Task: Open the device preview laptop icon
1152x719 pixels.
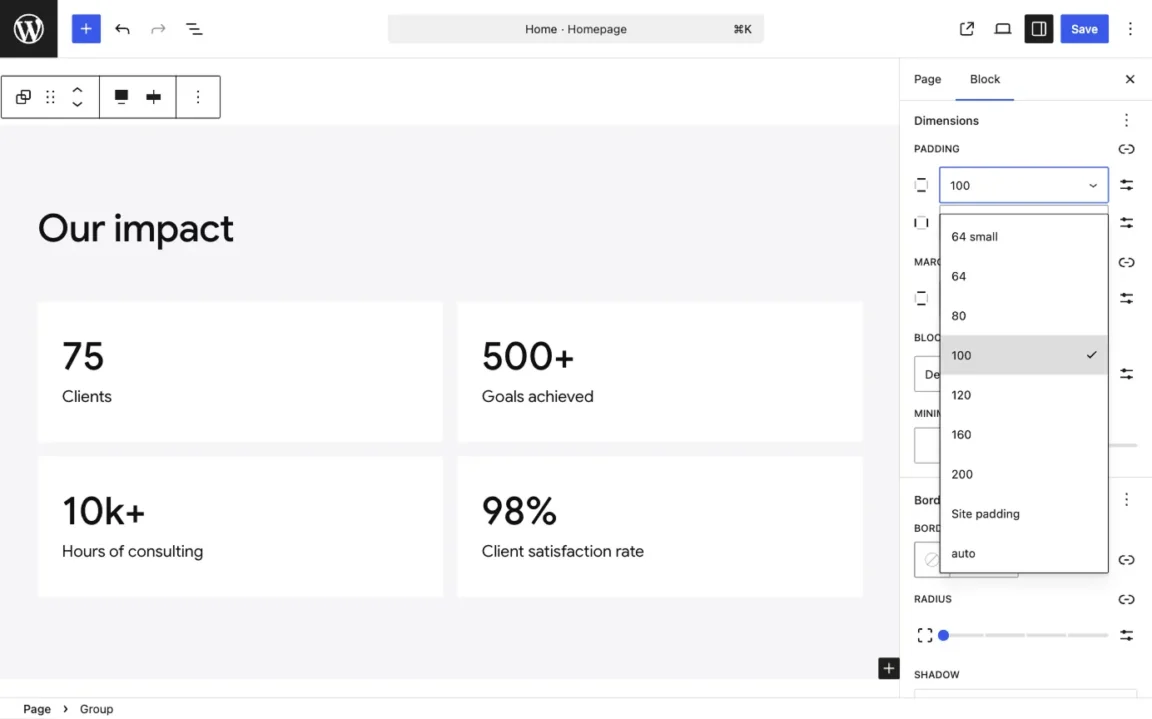Action: [x=1002, y=29]
